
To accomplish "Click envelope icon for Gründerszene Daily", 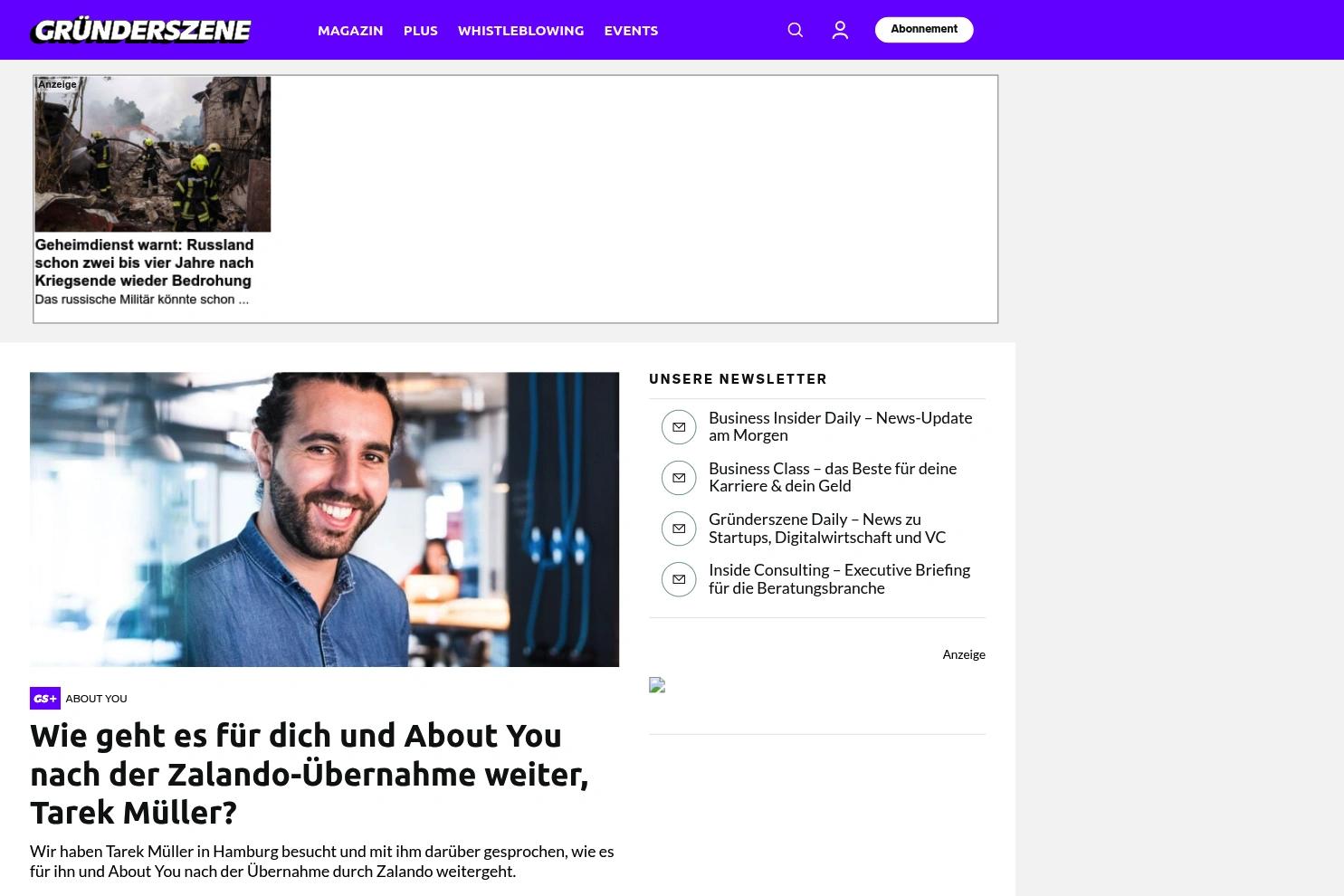I will (679, 529).
